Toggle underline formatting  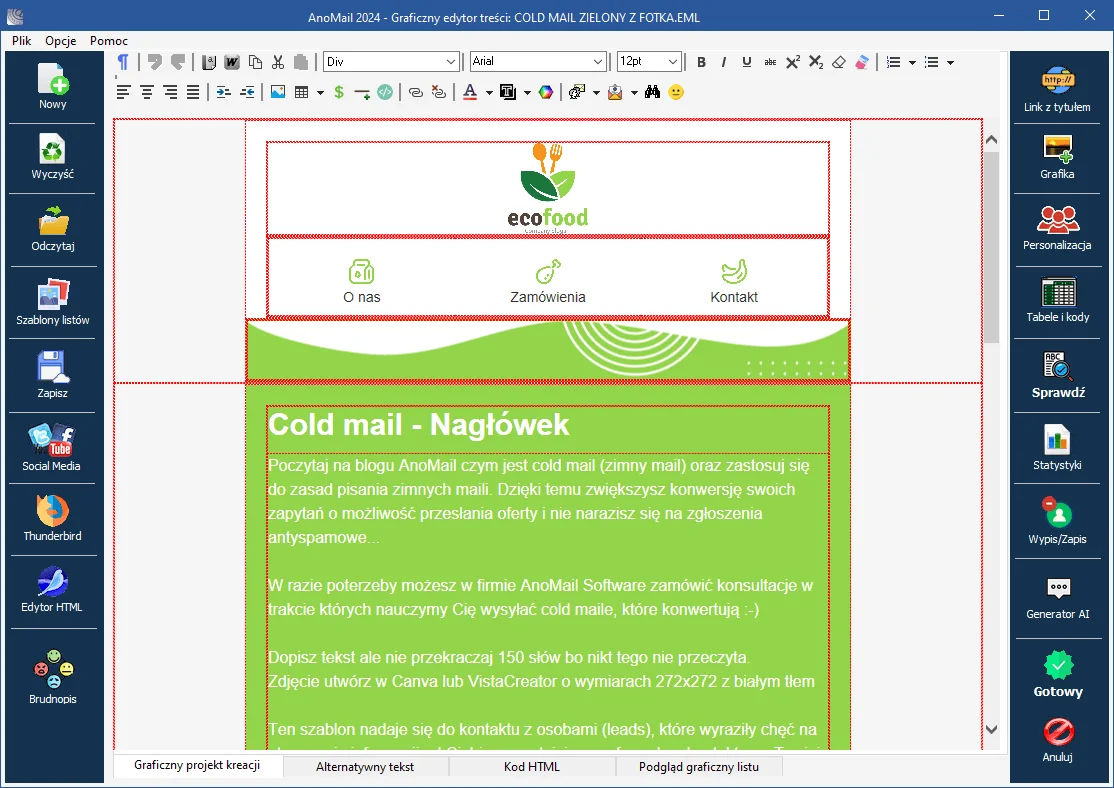pyautogui.click(x=747, y=62)
